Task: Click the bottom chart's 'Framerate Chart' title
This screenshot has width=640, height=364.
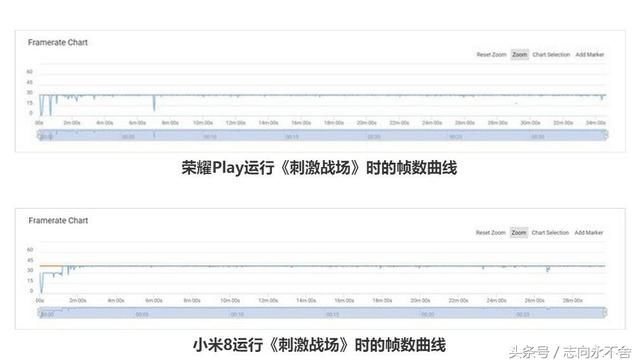Action: coord(58,220)
